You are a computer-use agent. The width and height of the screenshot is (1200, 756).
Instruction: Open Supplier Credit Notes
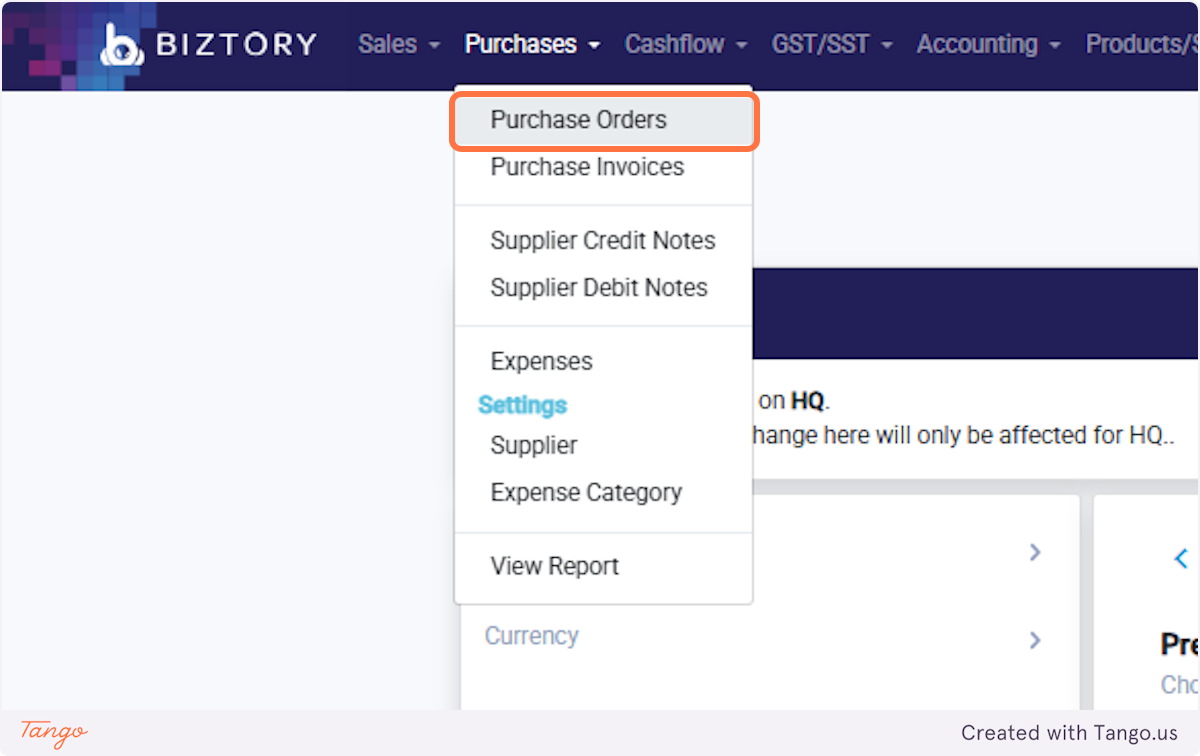[604, 241]
